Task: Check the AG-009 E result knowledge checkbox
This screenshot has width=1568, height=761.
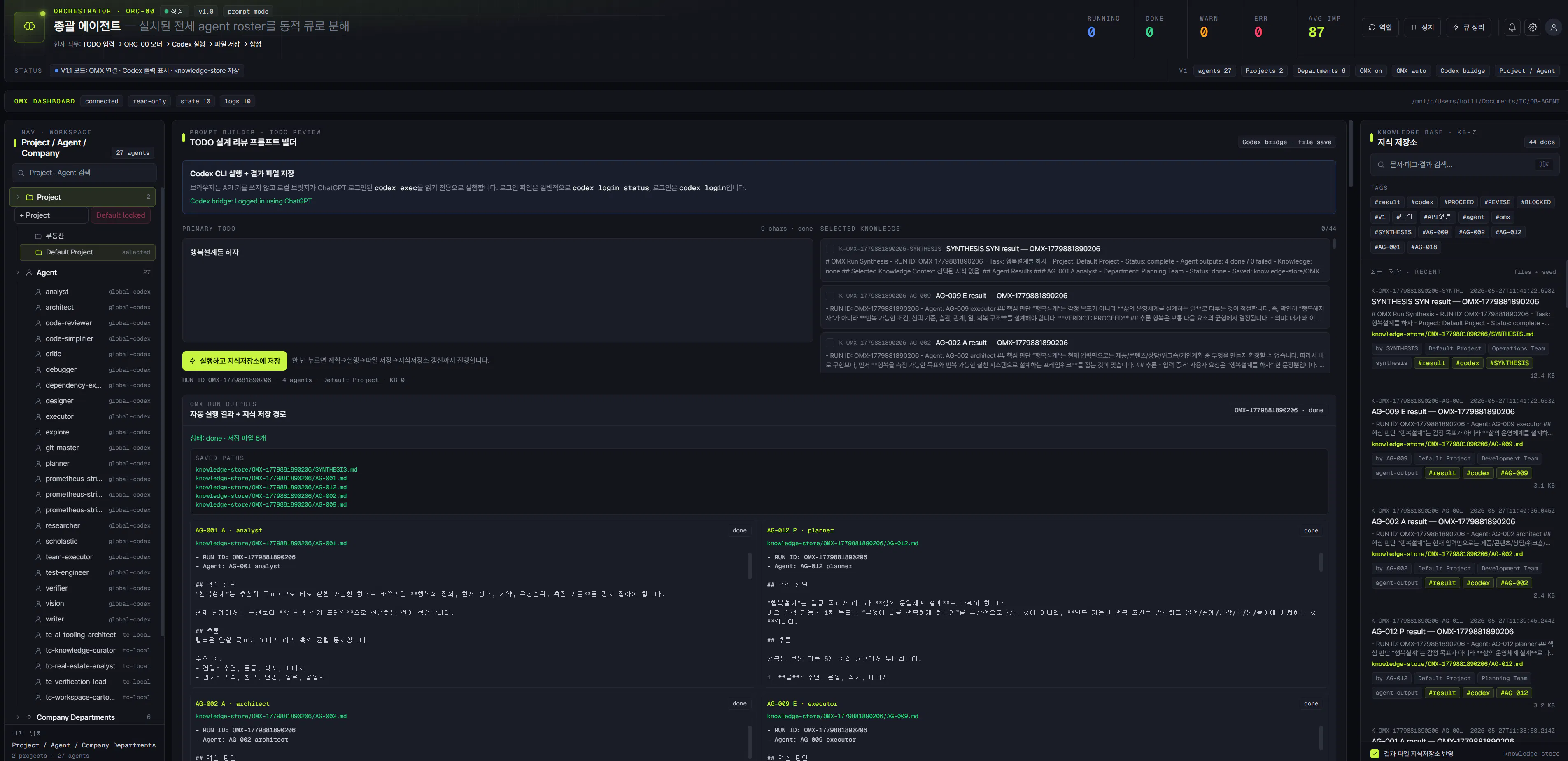Action: pos(829,296)
